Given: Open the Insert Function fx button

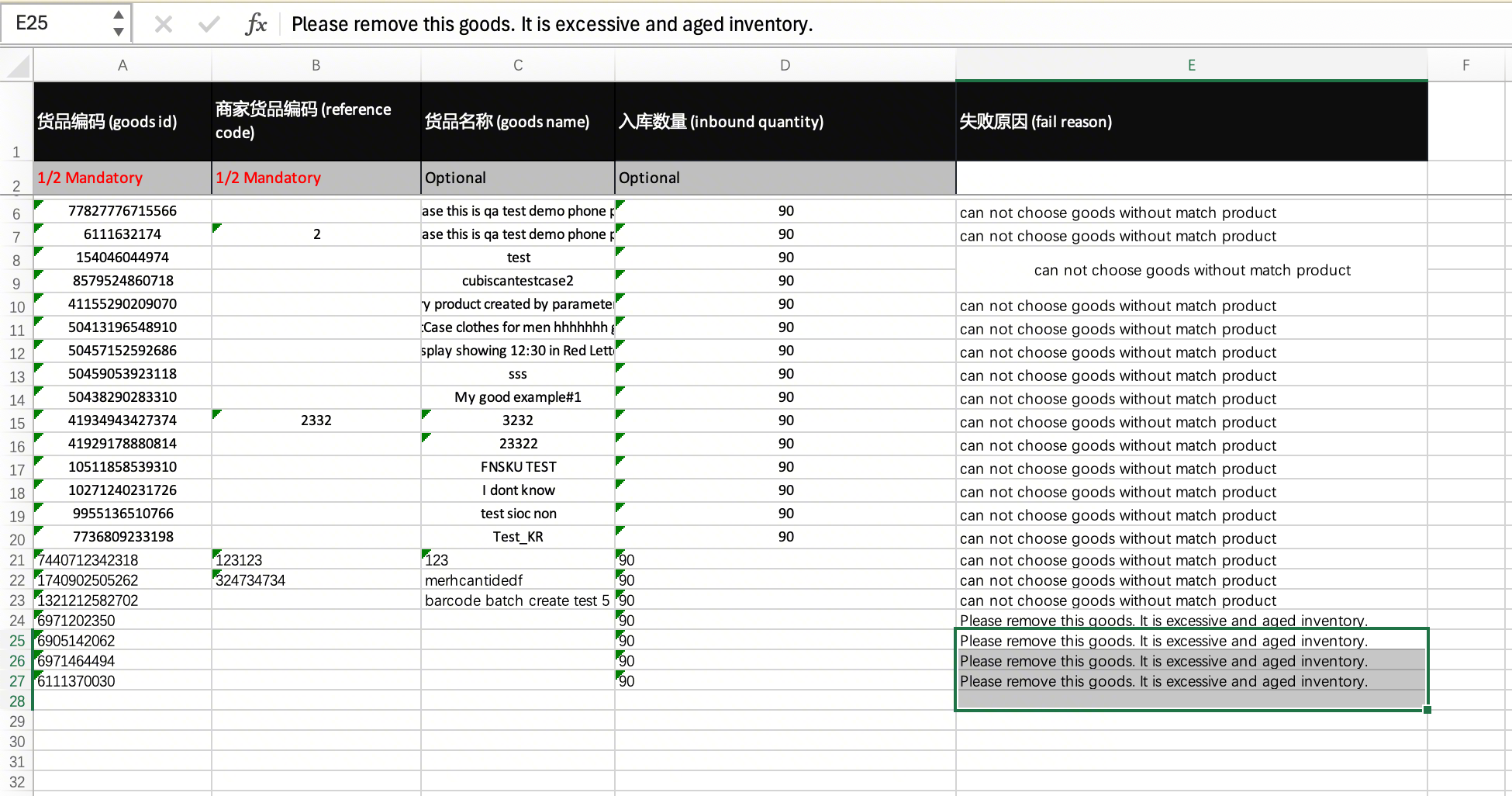Looking at the screenshot, I should point(255,25).
